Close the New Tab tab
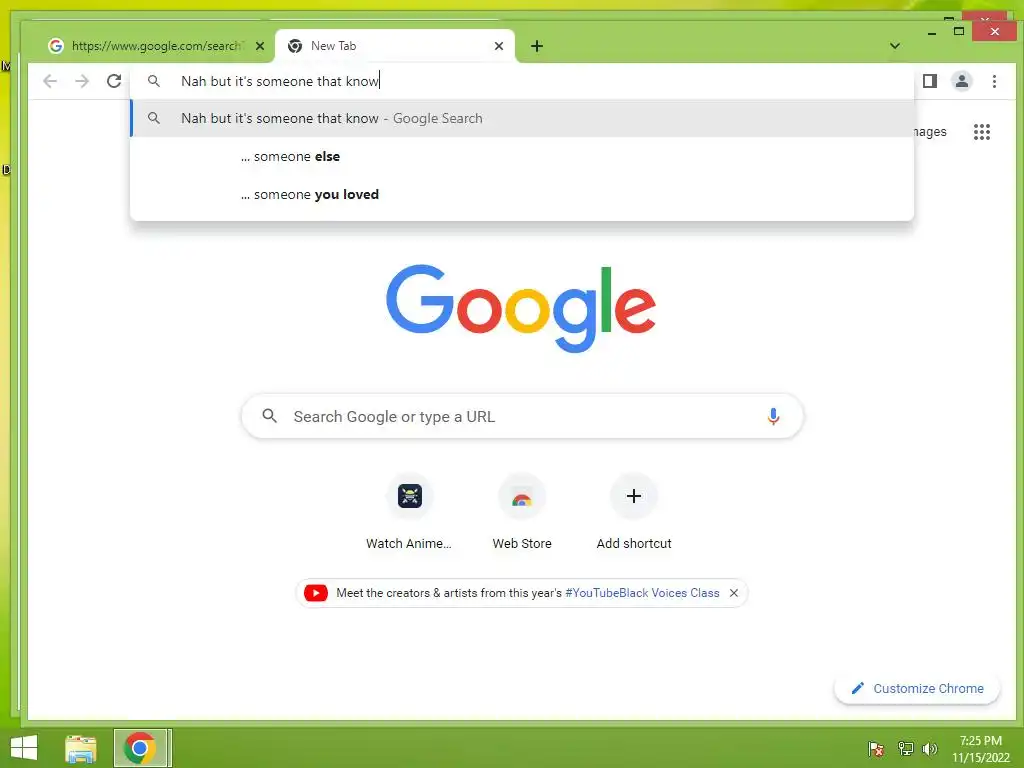Viewport: 1024px width, 768px height. 499,46
